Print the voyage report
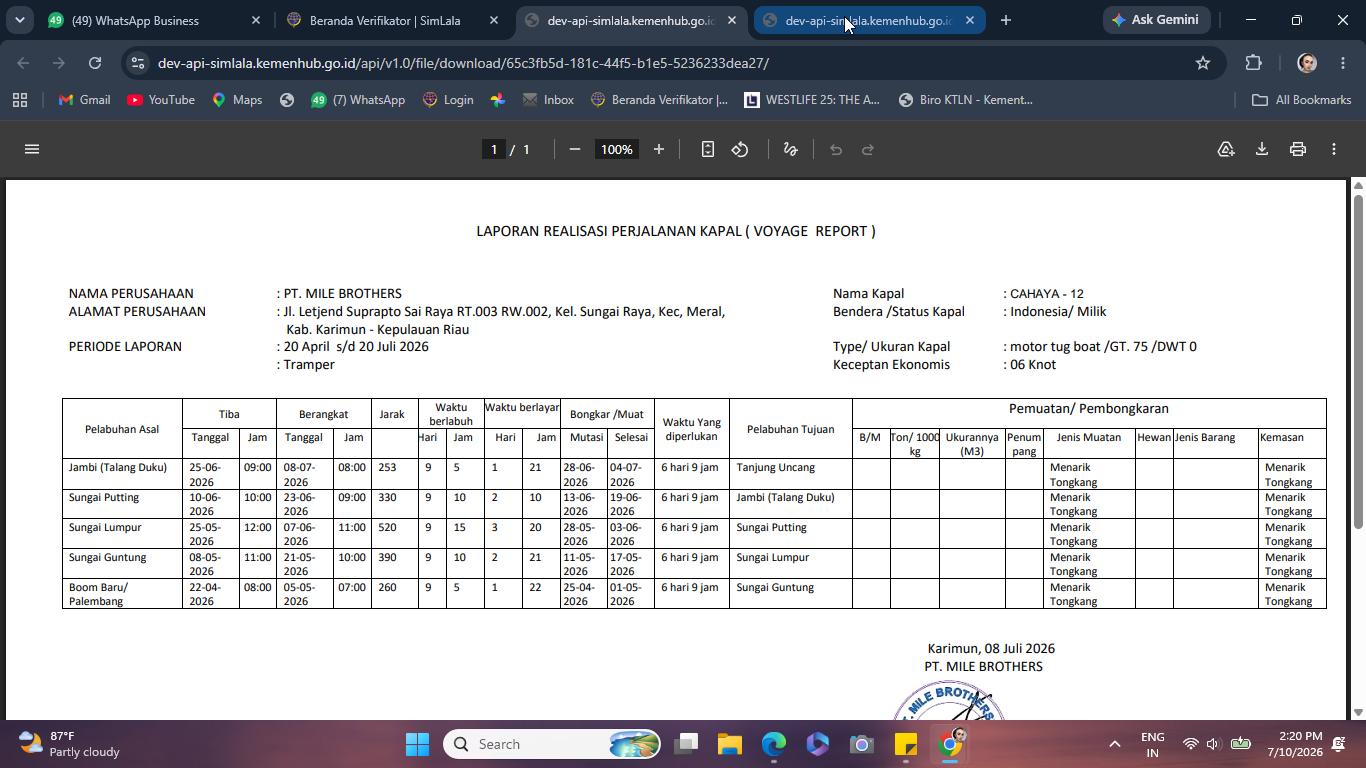This screenshot has height=768, width=1366. 1298,149
